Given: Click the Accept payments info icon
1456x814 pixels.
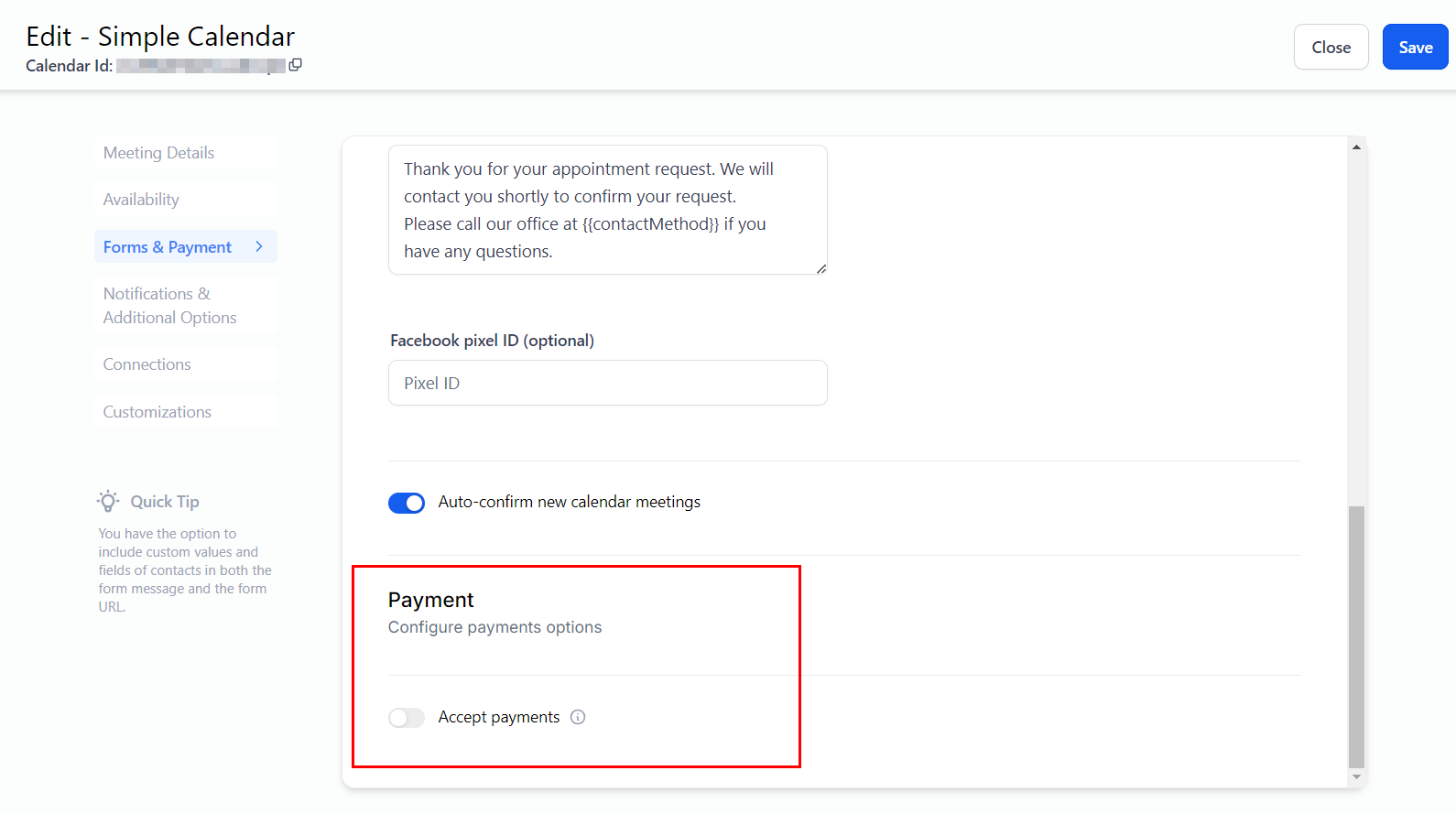Looking at the screenshot, I should click(x=578, y=717).
